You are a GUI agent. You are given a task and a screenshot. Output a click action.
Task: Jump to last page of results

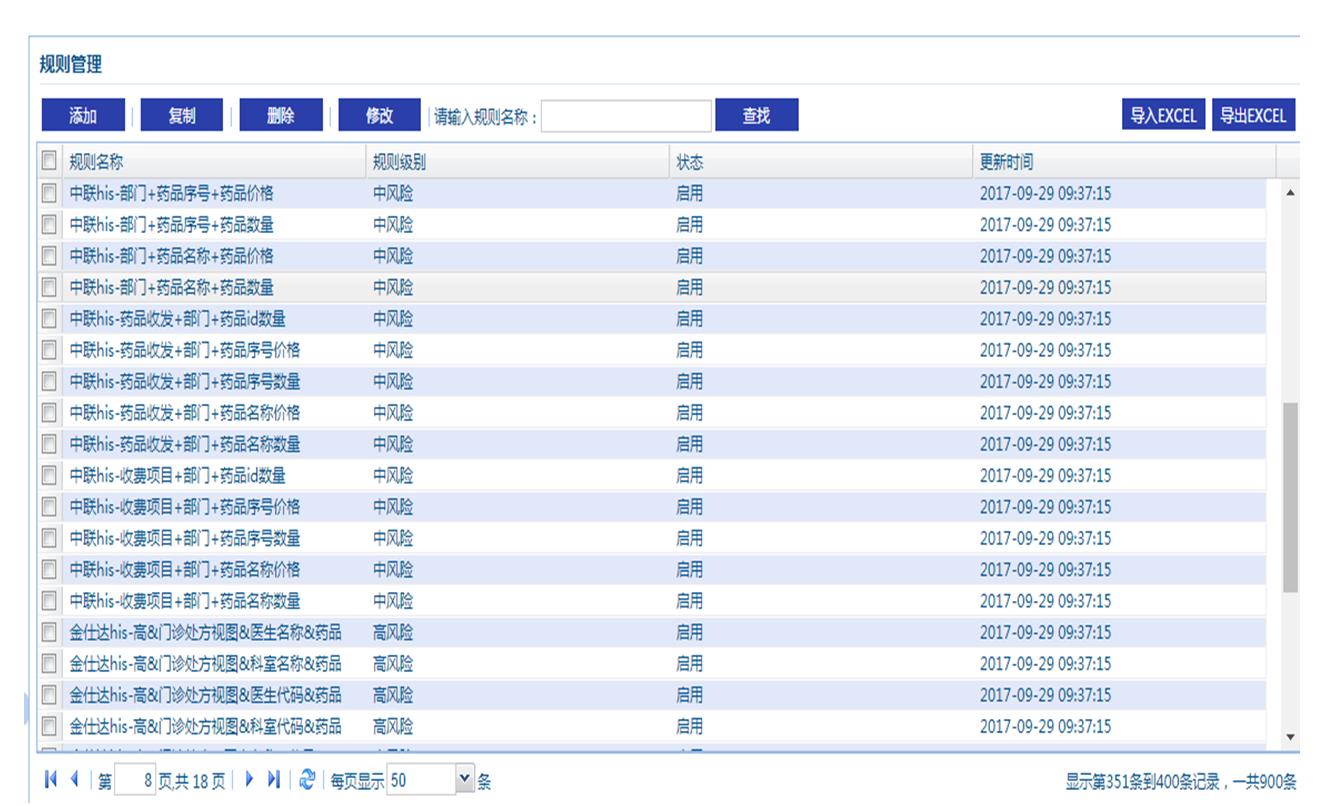(274, 780)
